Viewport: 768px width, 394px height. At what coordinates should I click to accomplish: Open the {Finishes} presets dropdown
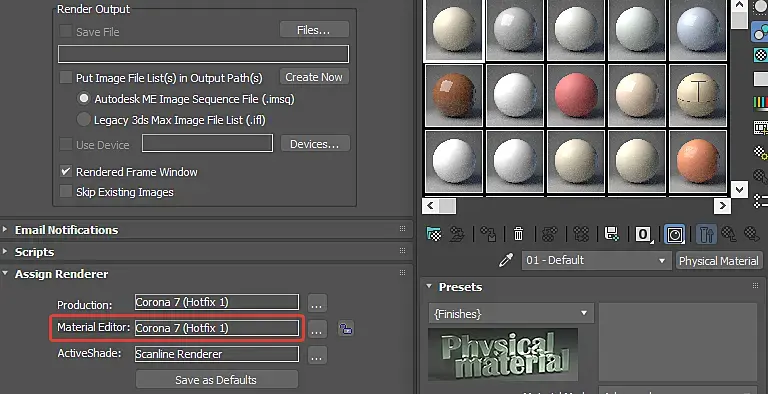click(511, 313)
